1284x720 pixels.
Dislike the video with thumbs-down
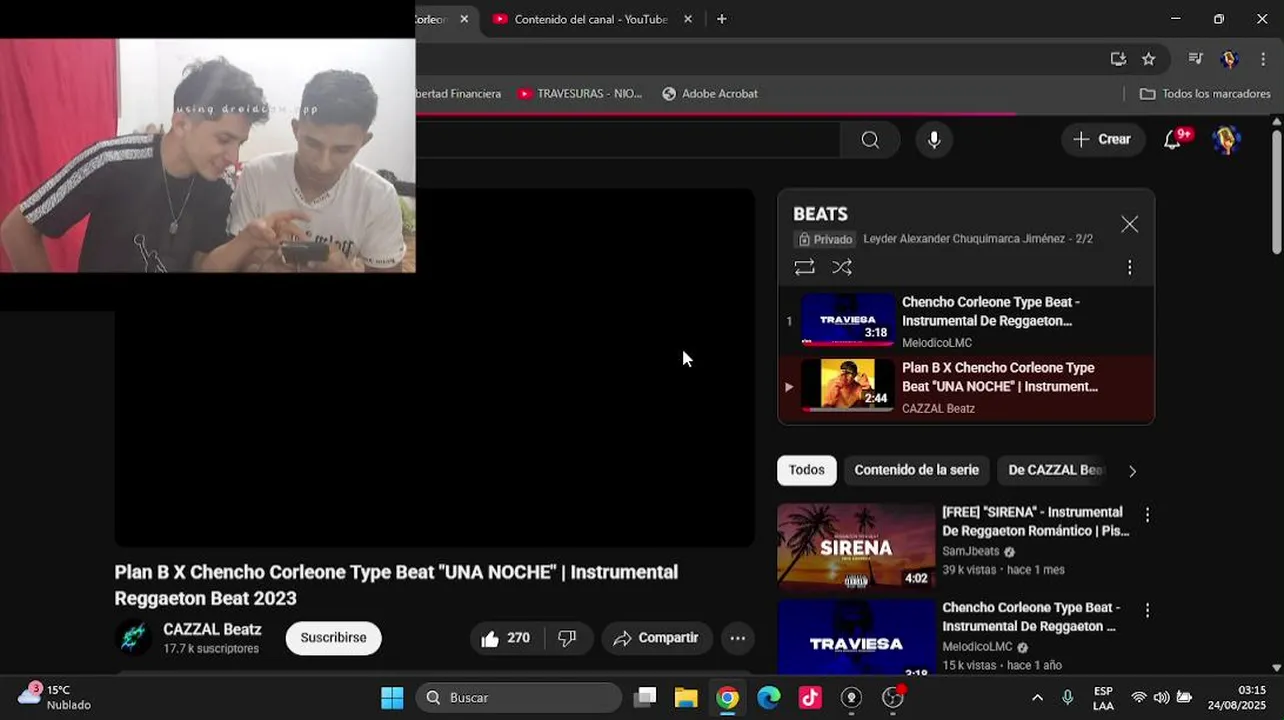click(x=567, y=638)
